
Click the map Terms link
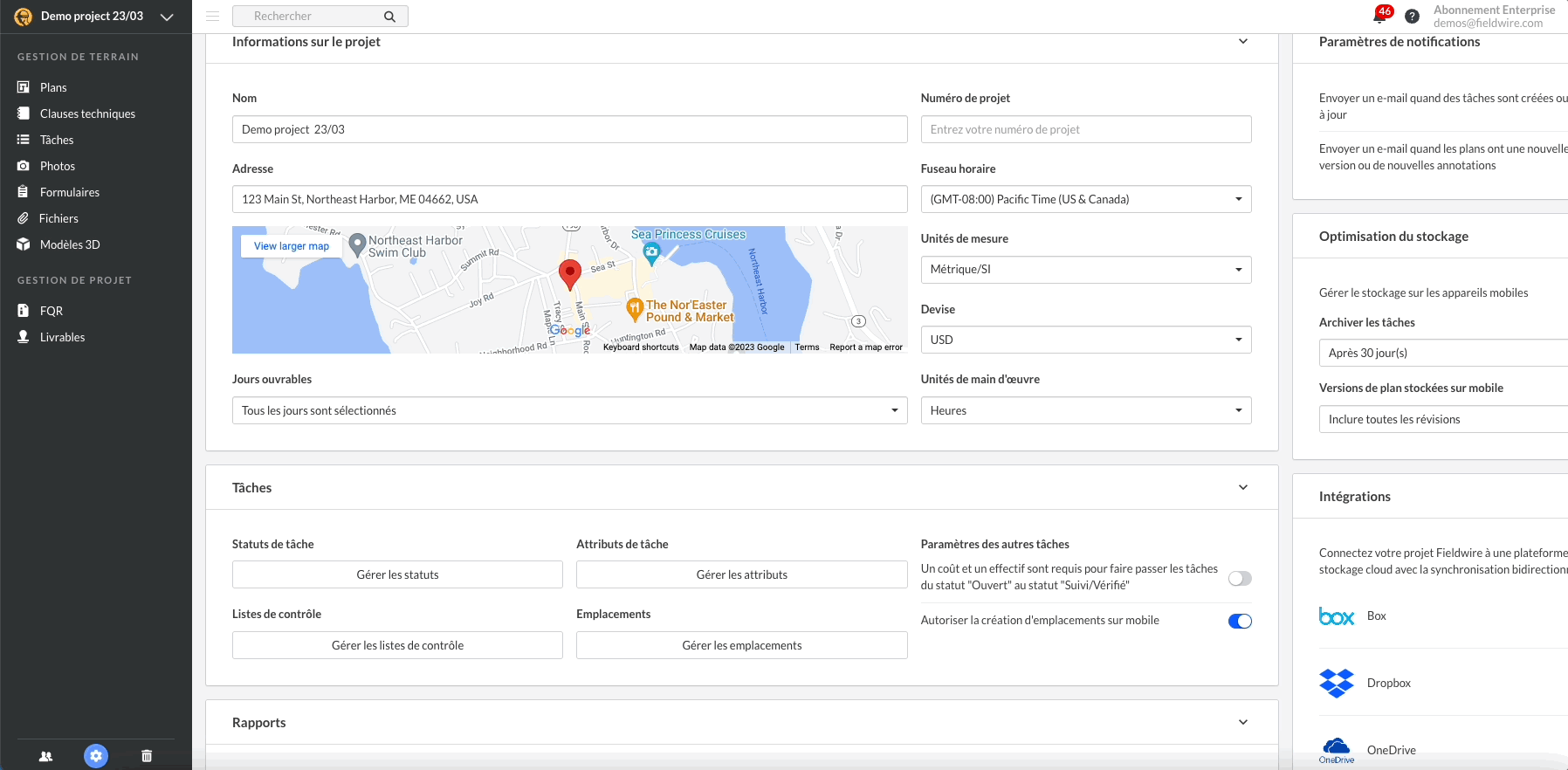(807, 347)
